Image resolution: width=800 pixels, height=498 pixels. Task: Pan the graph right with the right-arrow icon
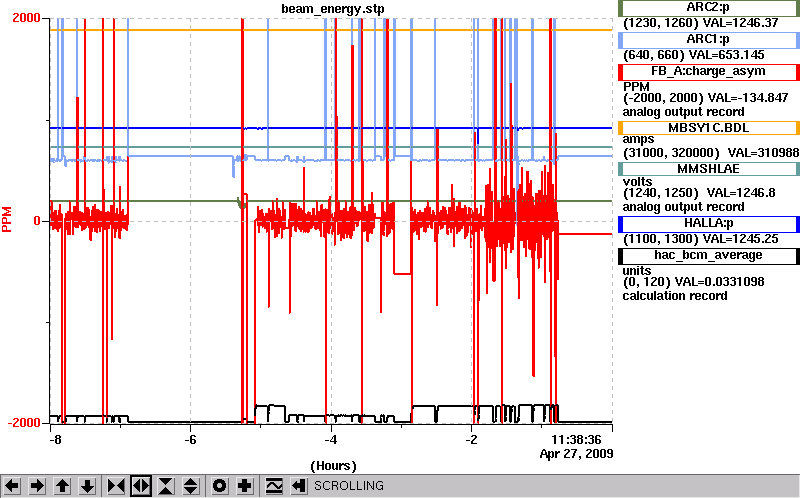[37, 486]
